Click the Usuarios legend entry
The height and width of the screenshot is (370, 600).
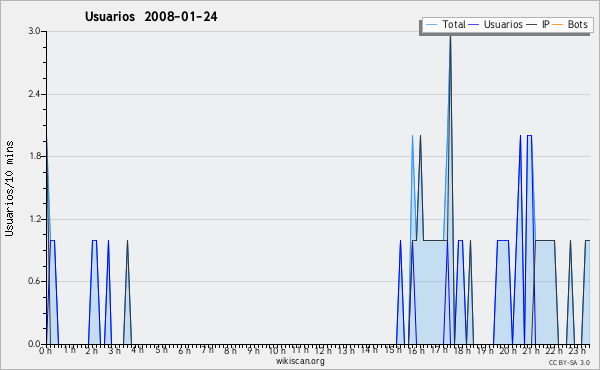pyautogui.click(x=495, y=24)
